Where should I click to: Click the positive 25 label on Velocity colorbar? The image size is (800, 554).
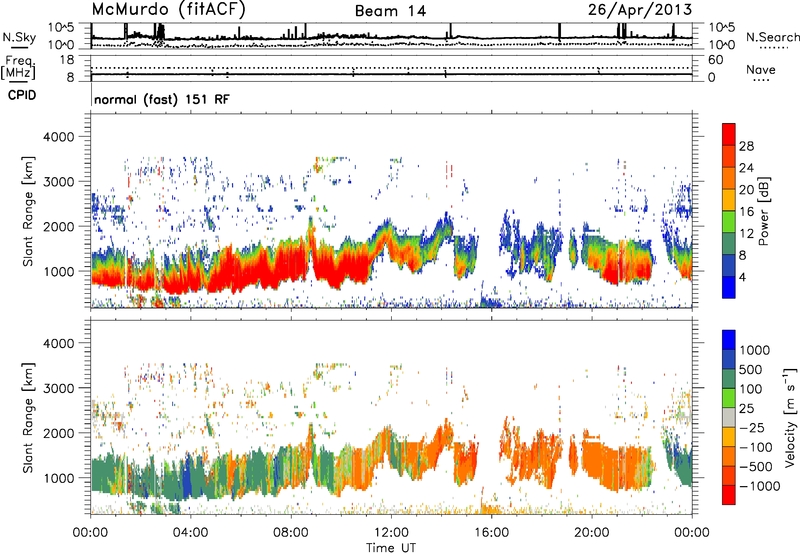click(746, 408)
